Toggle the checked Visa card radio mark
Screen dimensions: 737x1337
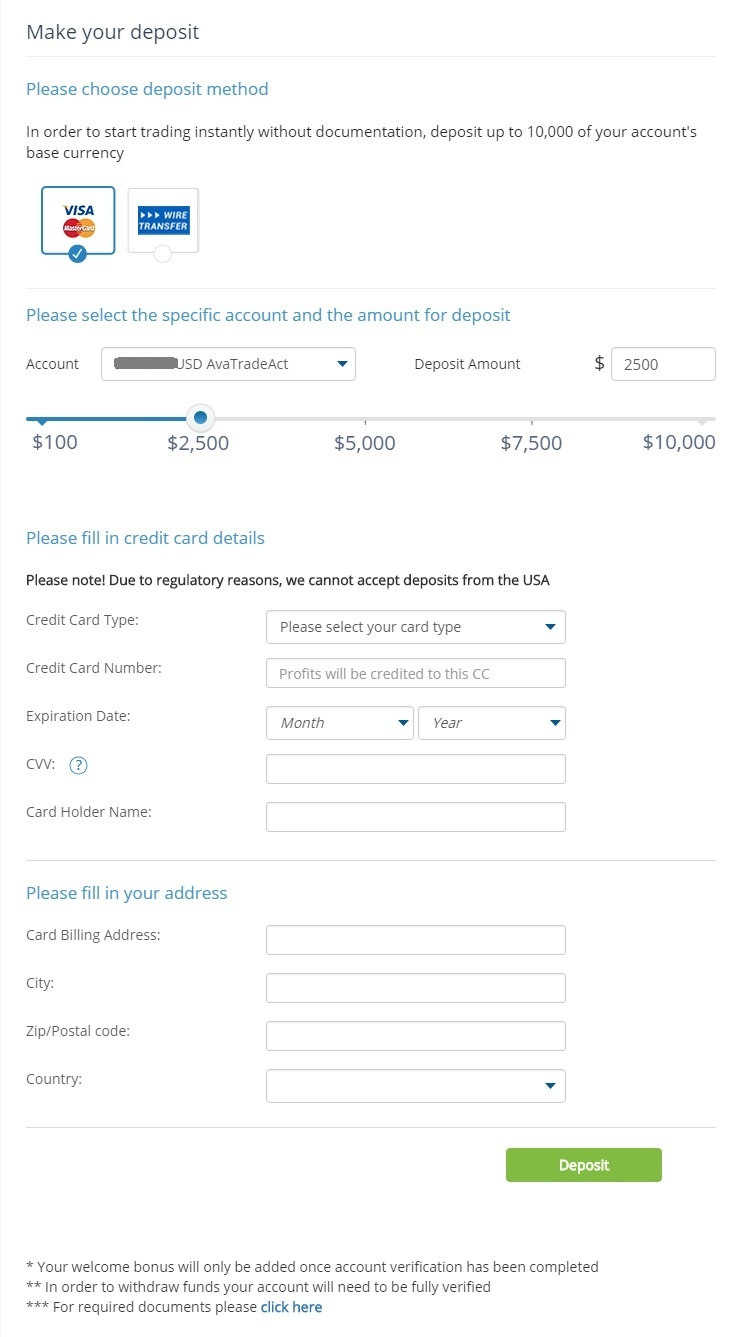pyautogui.click(x=78, y=253)
